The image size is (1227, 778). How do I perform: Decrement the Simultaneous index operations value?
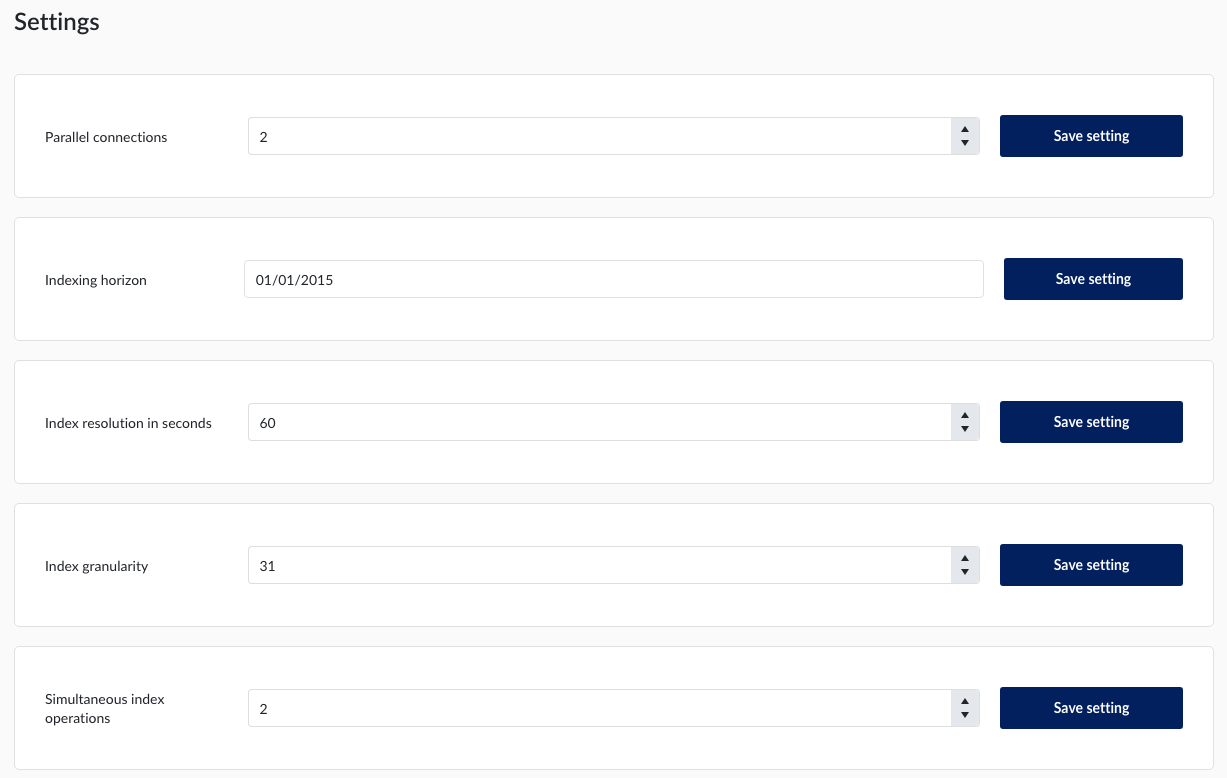tap(964, 714)
